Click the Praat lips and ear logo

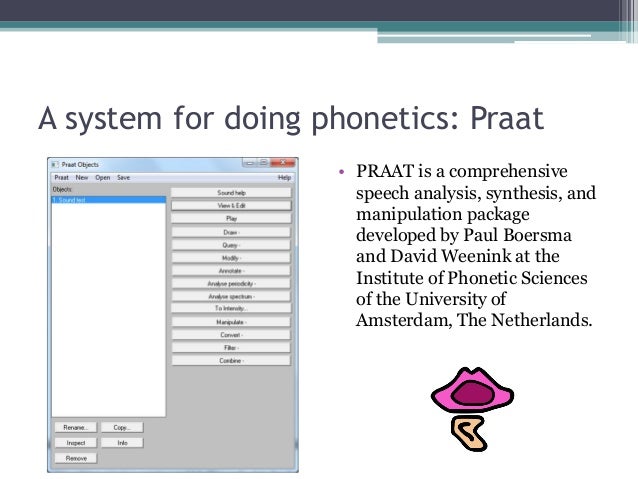click(472, 409)
